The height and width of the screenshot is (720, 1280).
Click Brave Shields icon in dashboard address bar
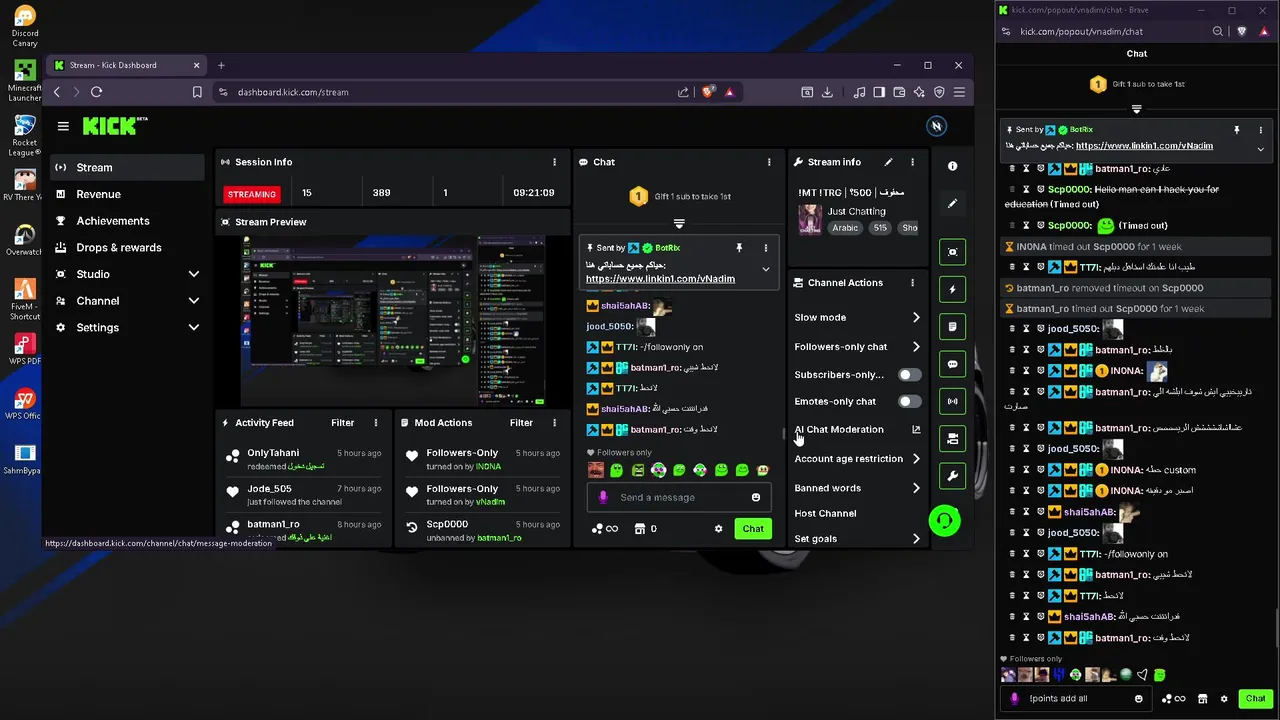[708, 92]
